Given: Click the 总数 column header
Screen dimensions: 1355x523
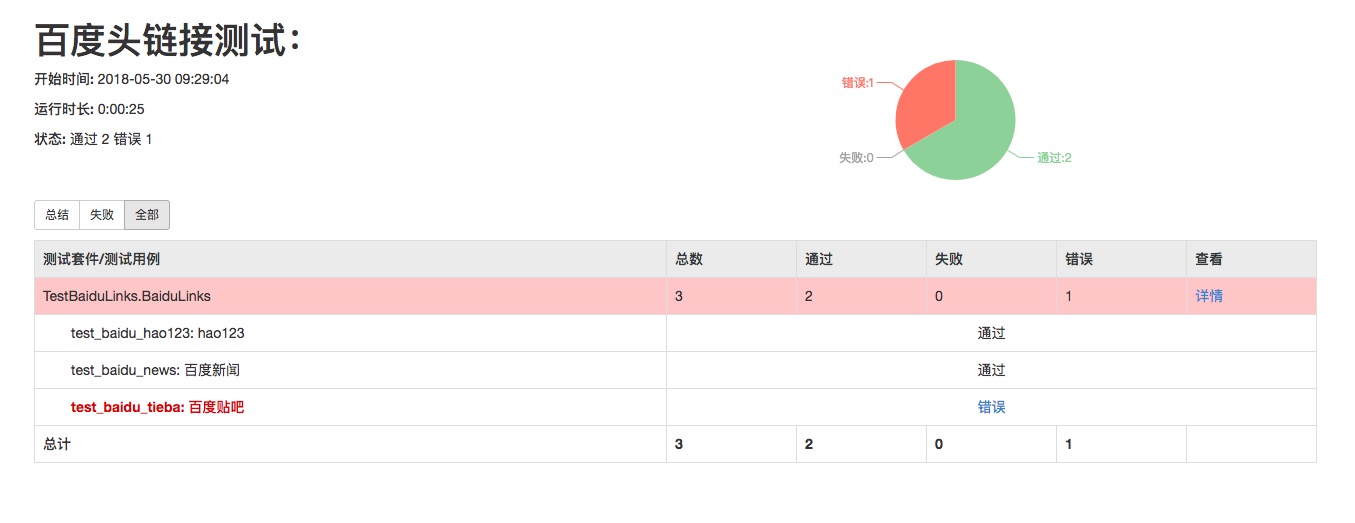Looking at the screenshot, I should pyautogui.click(x=689, y=259).
